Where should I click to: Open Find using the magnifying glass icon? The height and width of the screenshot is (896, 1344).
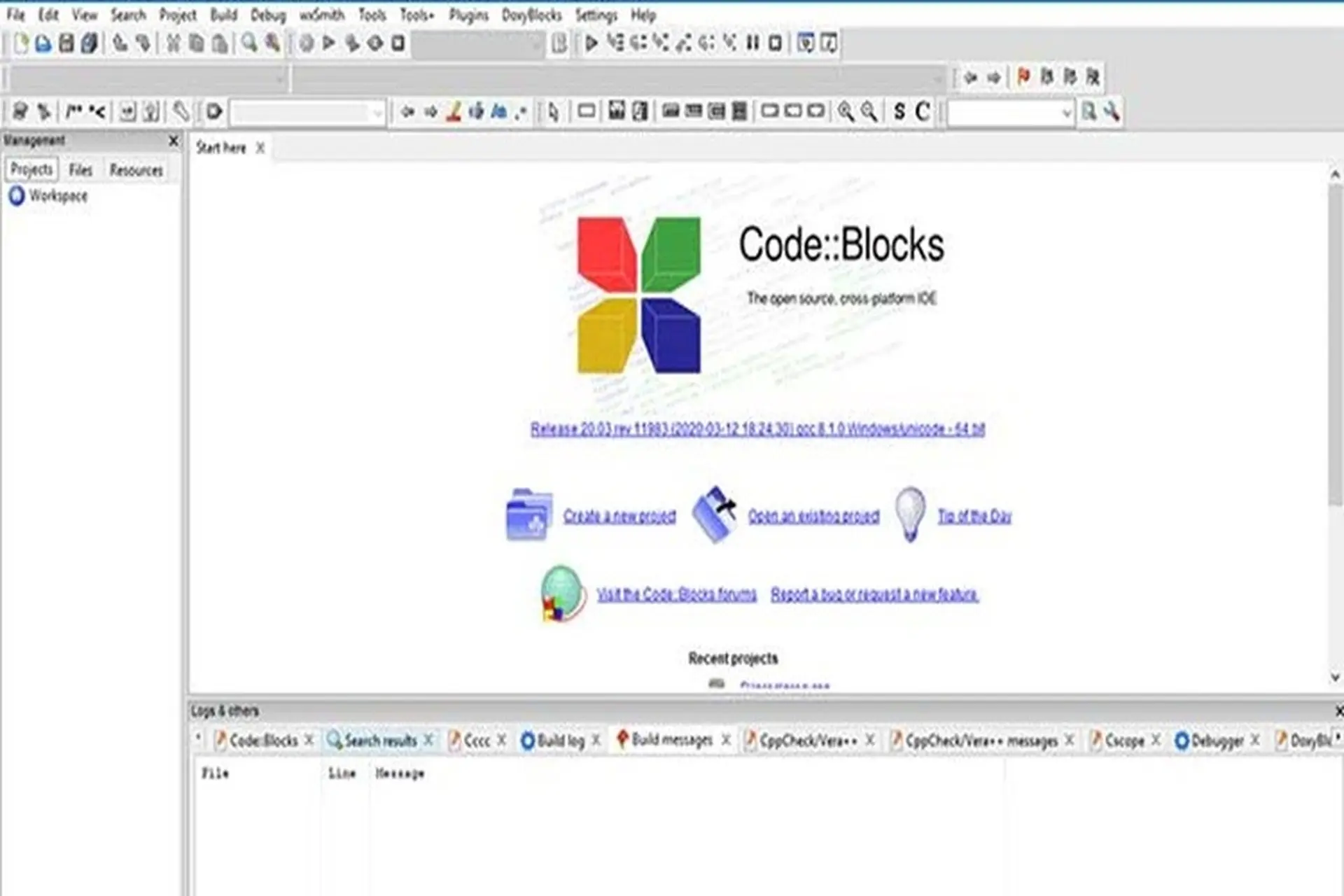(x=246, y=43)
